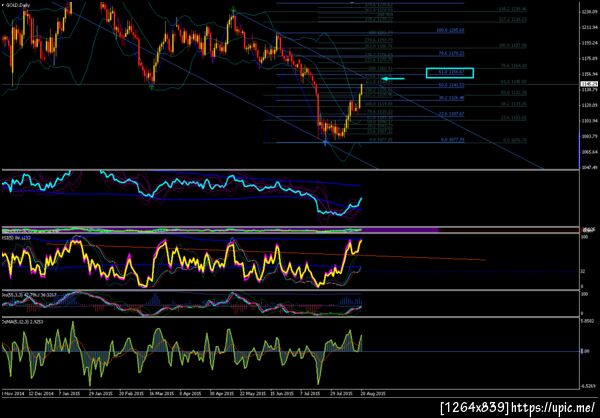
Task: Click the 5.8502 OsMA scale value
Action: [589, 322]
